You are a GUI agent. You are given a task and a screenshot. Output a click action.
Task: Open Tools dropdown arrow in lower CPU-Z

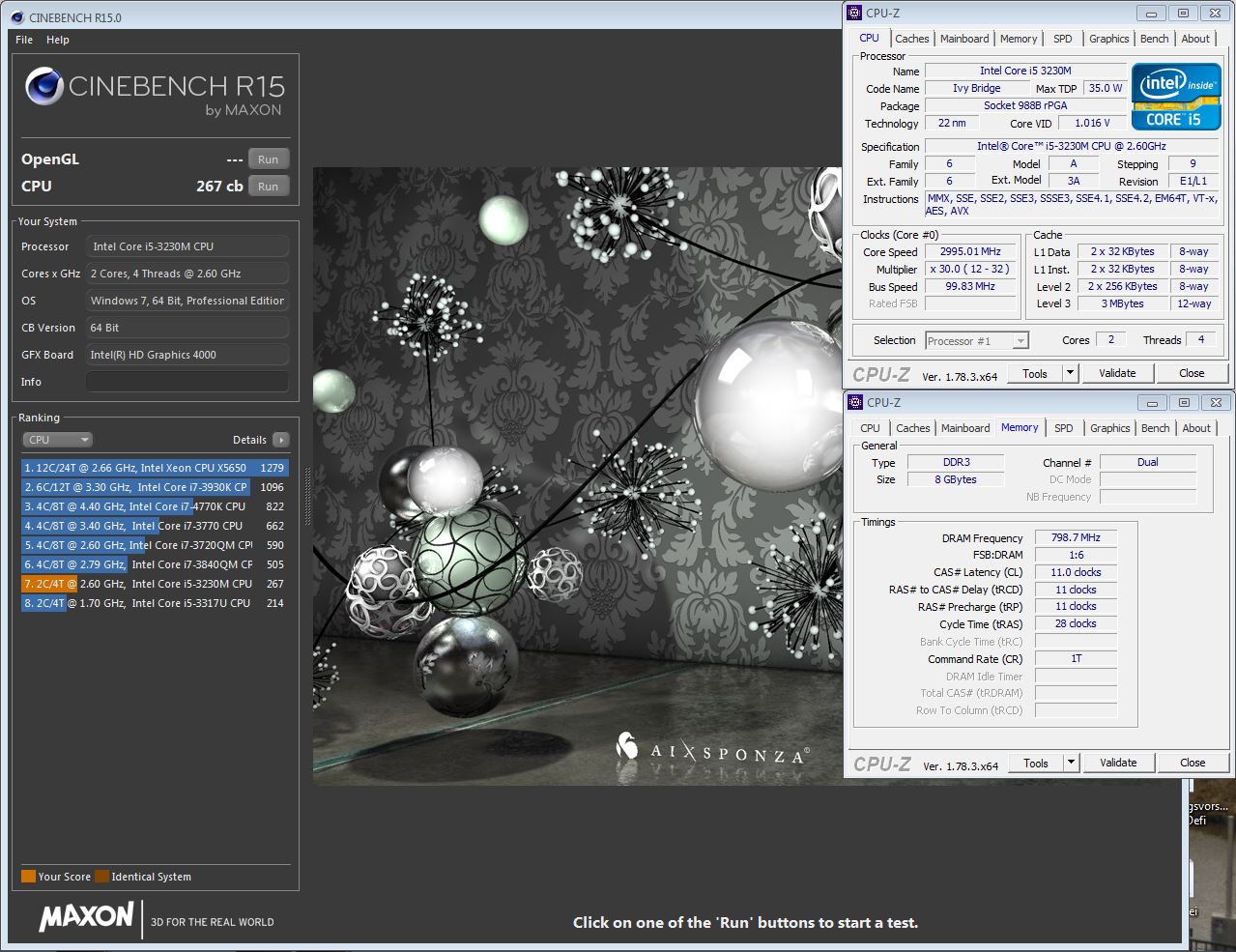tap(1071, 763)
